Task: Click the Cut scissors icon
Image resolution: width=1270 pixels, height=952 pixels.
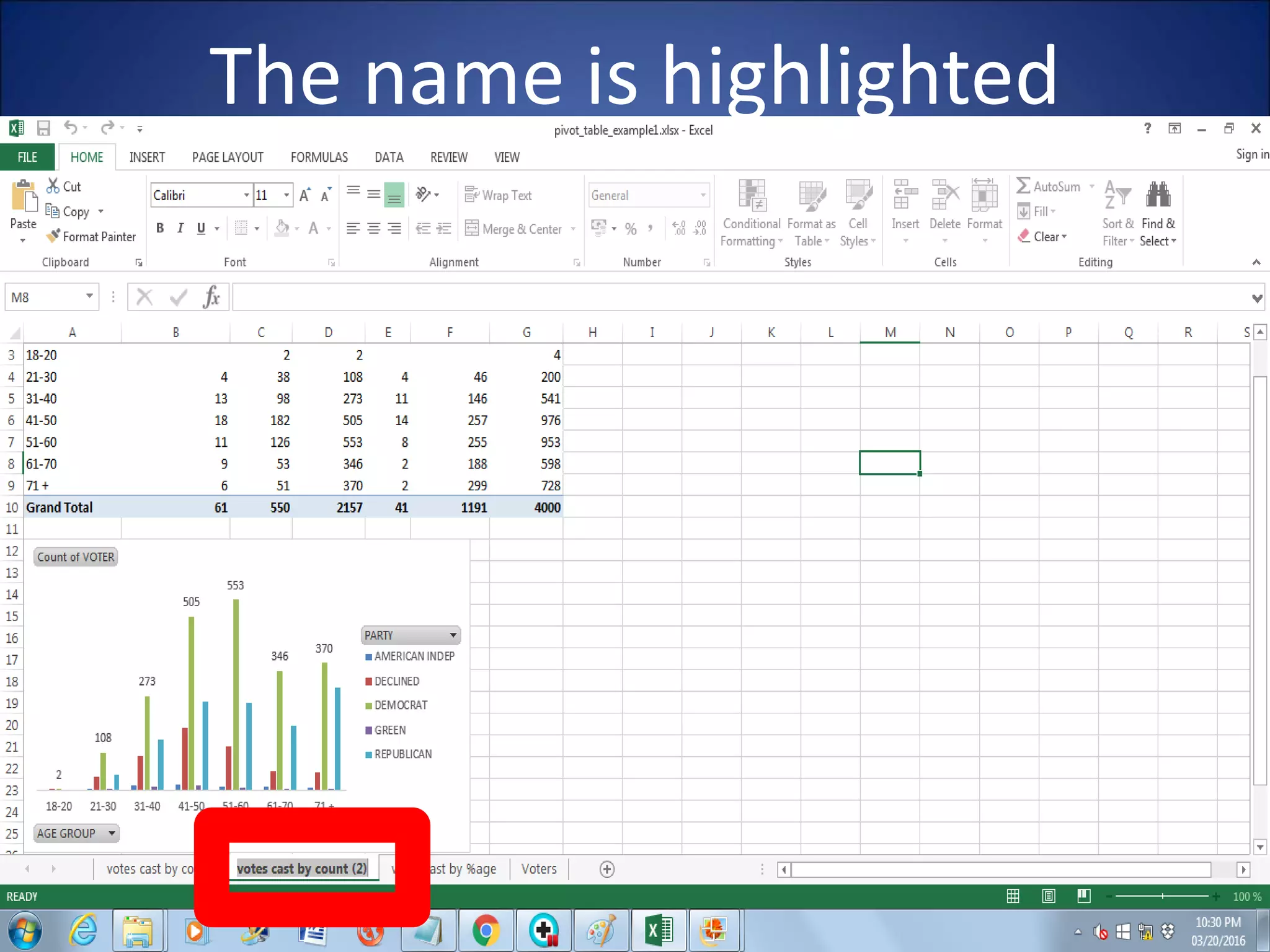Action: coord(53,186)
